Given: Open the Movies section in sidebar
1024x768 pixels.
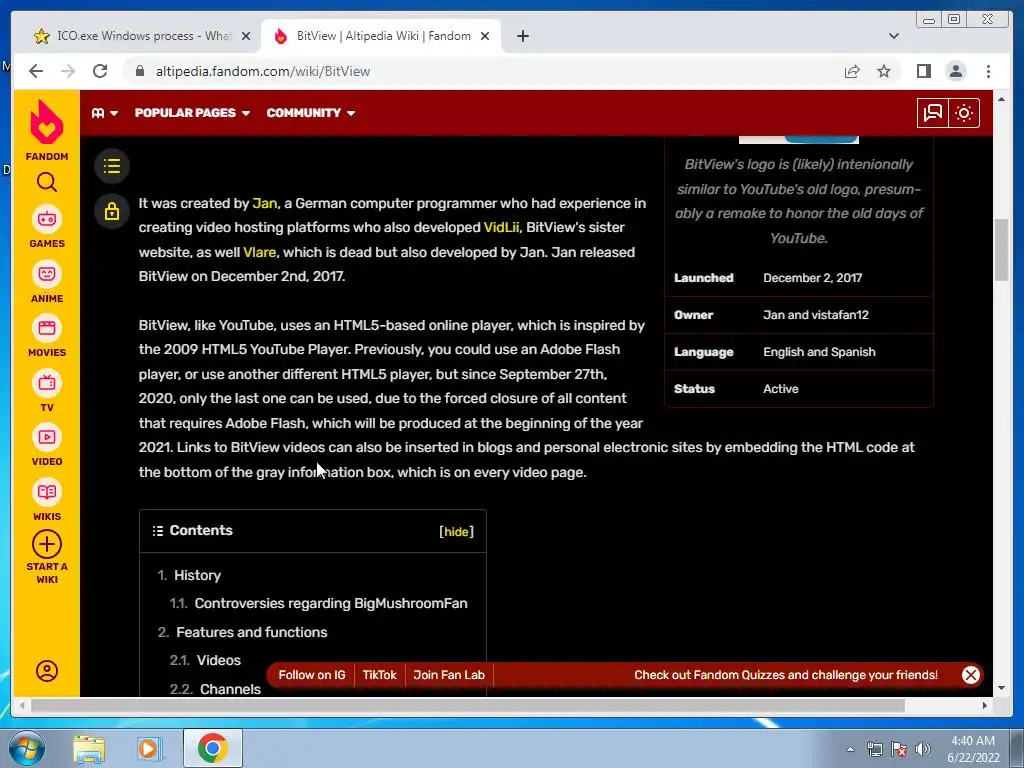Looking at the screenshot, I should [x=46, y=336].
